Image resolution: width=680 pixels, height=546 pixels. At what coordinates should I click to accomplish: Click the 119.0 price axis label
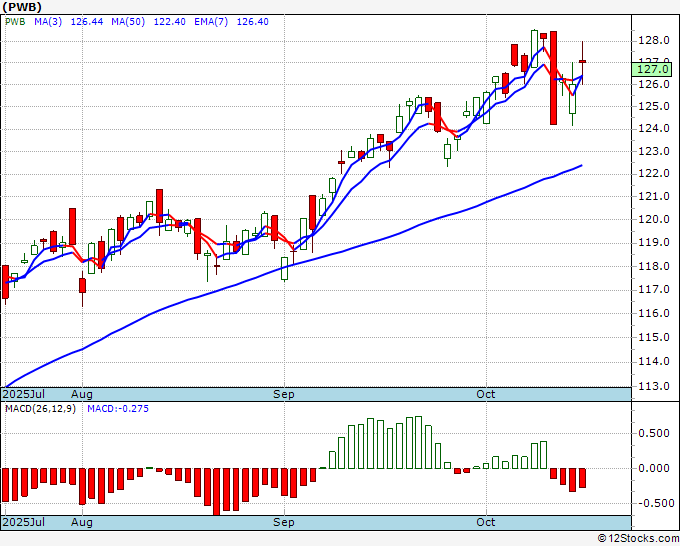[654, 242]
